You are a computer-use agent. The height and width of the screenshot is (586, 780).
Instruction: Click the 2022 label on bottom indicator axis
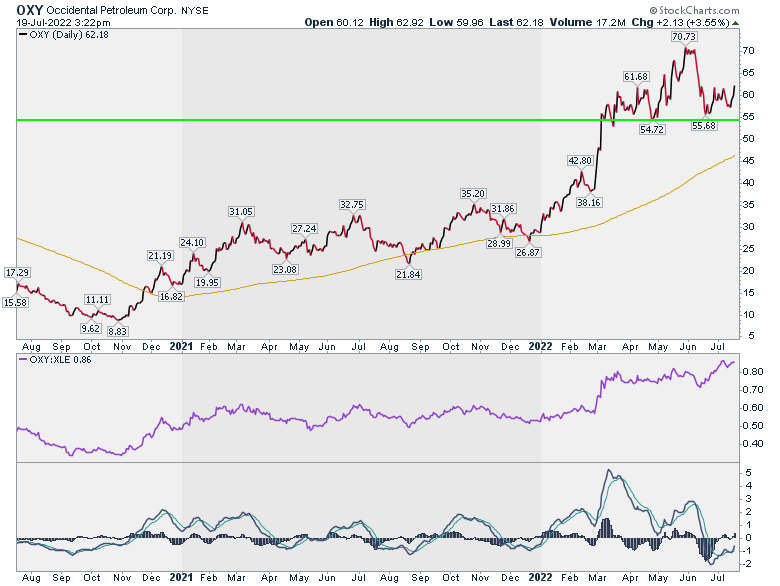coord(540,578)
